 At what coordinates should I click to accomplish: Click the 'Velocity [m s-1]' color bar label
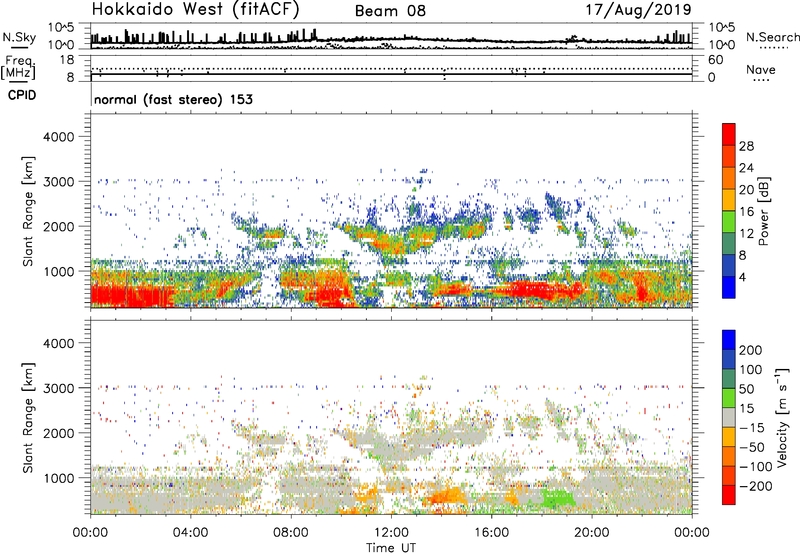[x=782, y=417]
